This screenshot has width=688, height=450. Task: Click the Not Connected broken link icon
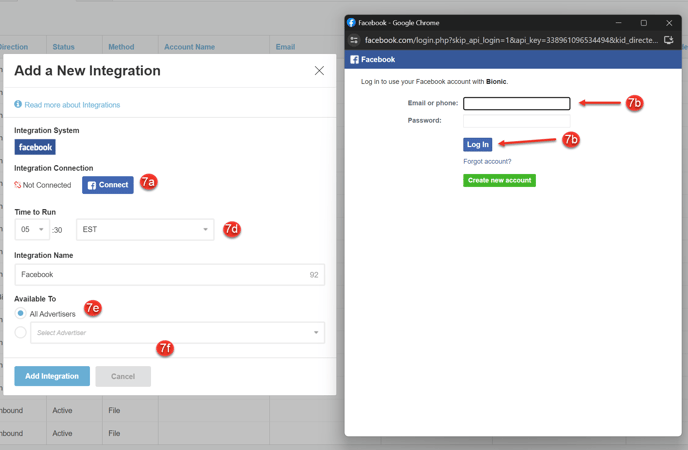coord(18,185)
